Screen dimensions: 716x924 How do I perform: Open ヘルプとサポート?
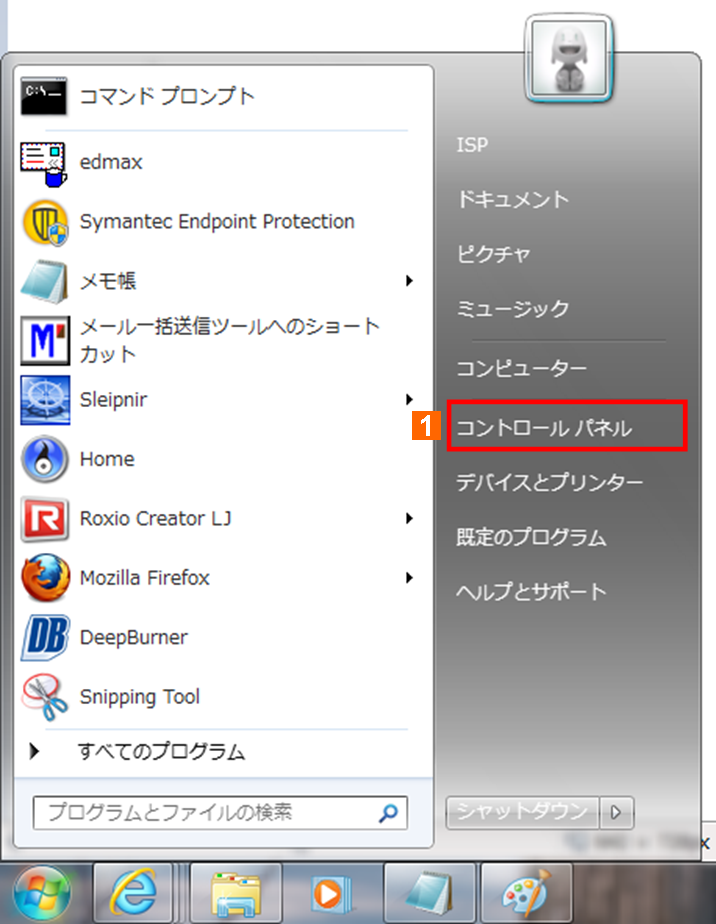(x=531, y=592)
